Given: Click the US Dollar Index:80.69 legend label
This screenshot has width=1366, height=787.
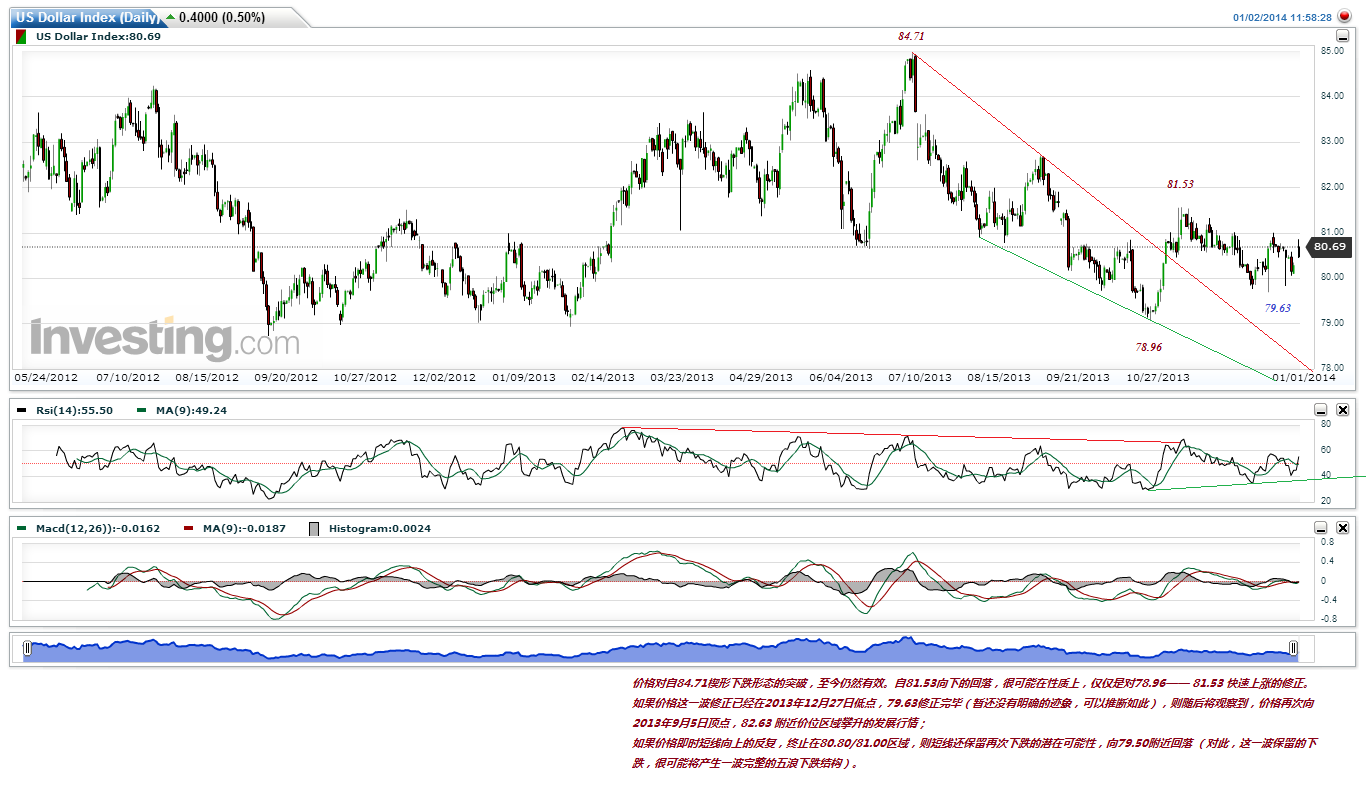Looking at the screenshot, I should click(98, 36).
